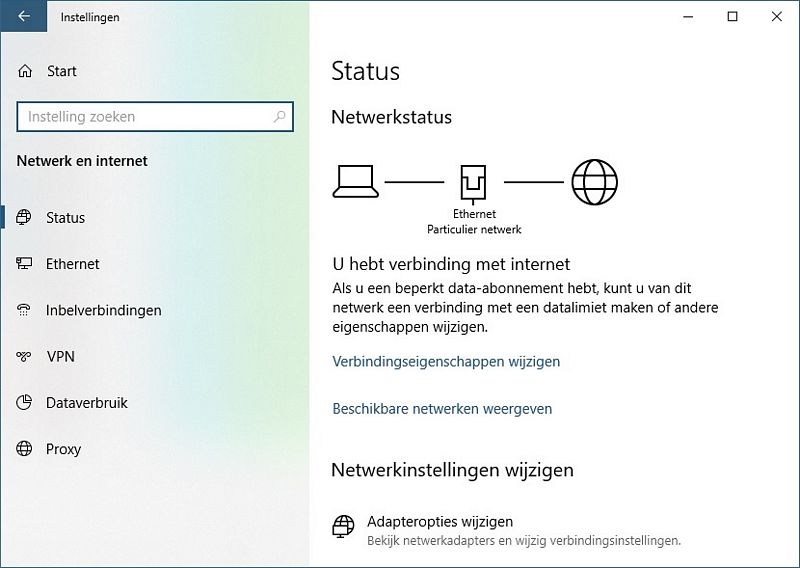
Task: Click the laptop icon in network diagram
Action: 356,181
